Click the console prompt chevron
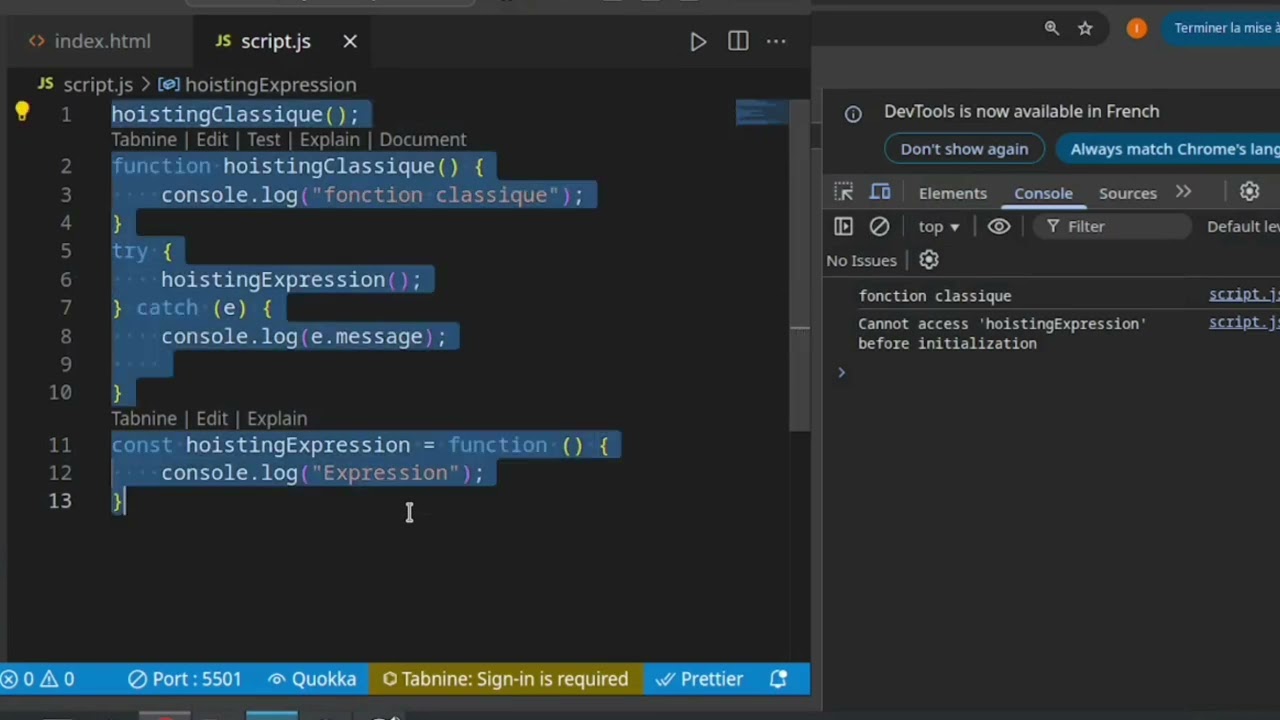Image resolution: width=1280 pixels, height=720 pixels. (x=841, y=372)
